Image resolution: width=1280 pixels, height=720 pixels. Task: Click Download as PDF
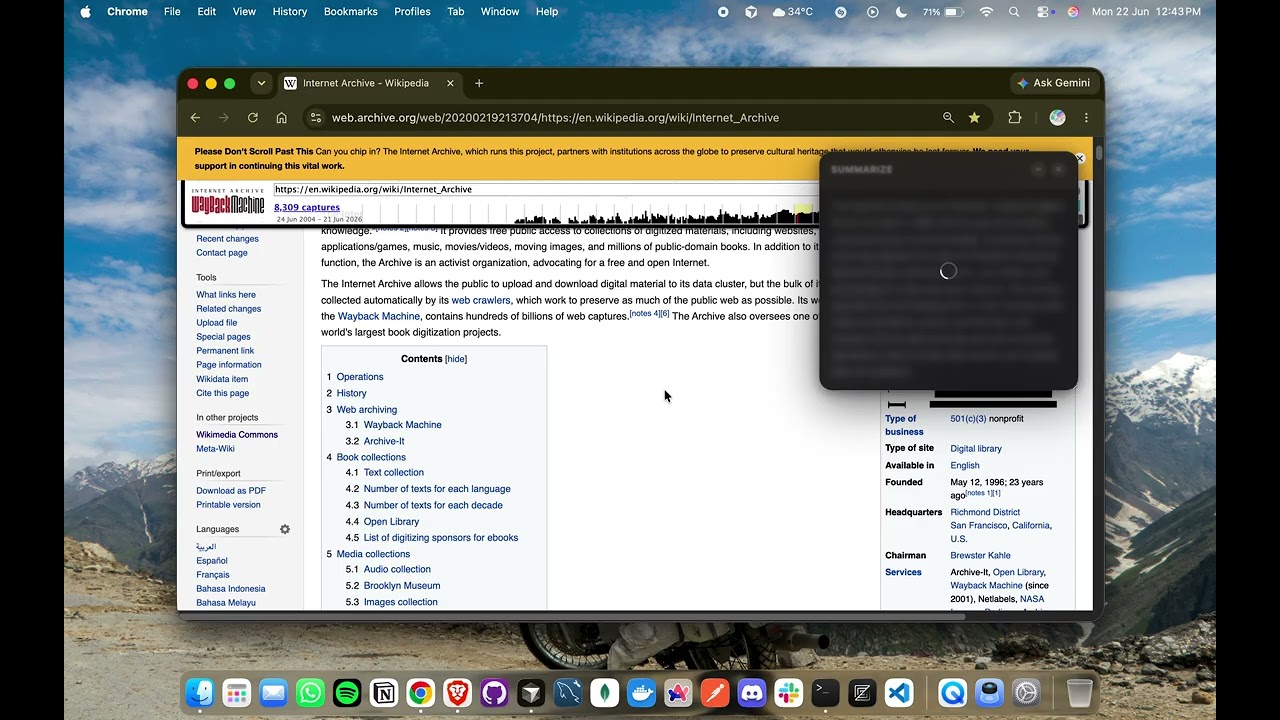231,491
